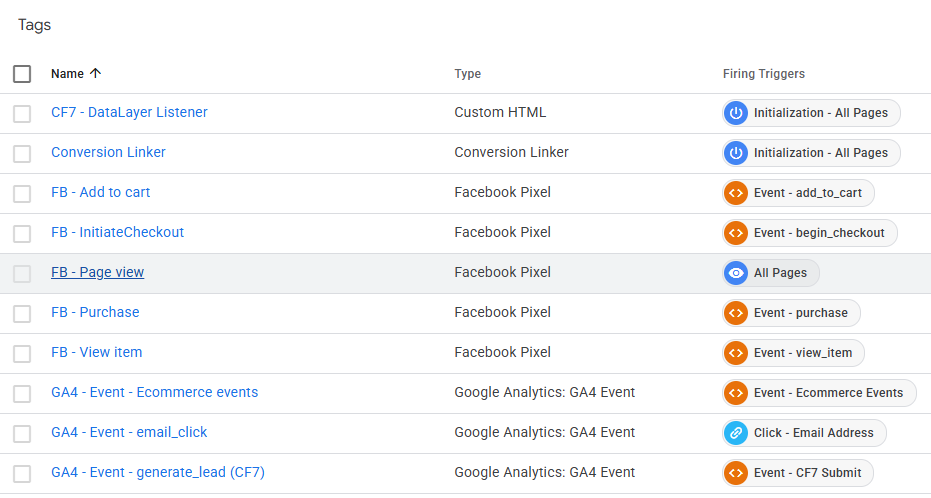The height and width of the screenshot is (498, 931).
Task: Open the FB - Page view tag
Action: [97, 272]
